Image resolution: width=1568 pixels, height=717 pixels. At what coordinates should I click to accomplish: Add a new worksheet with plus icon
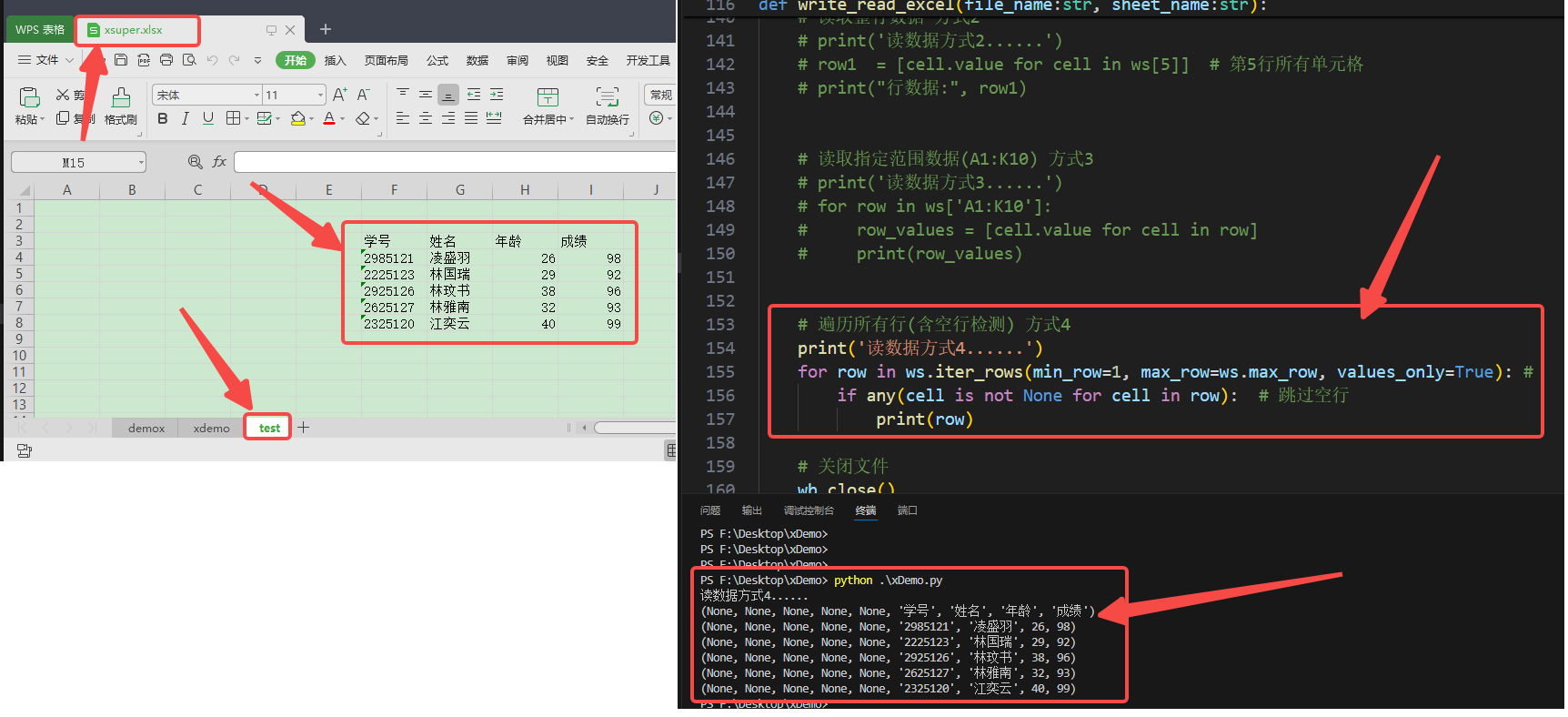[304, 428]
